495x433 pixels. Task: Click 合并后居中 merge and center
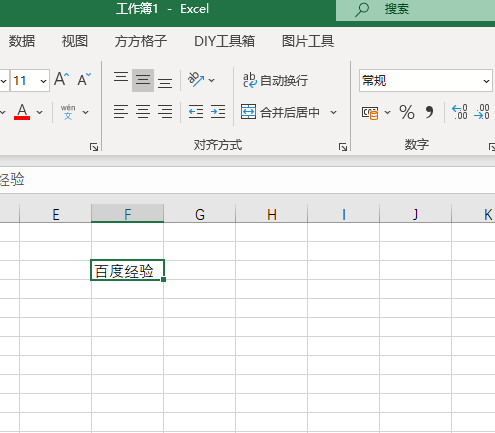tap(281, 112)
